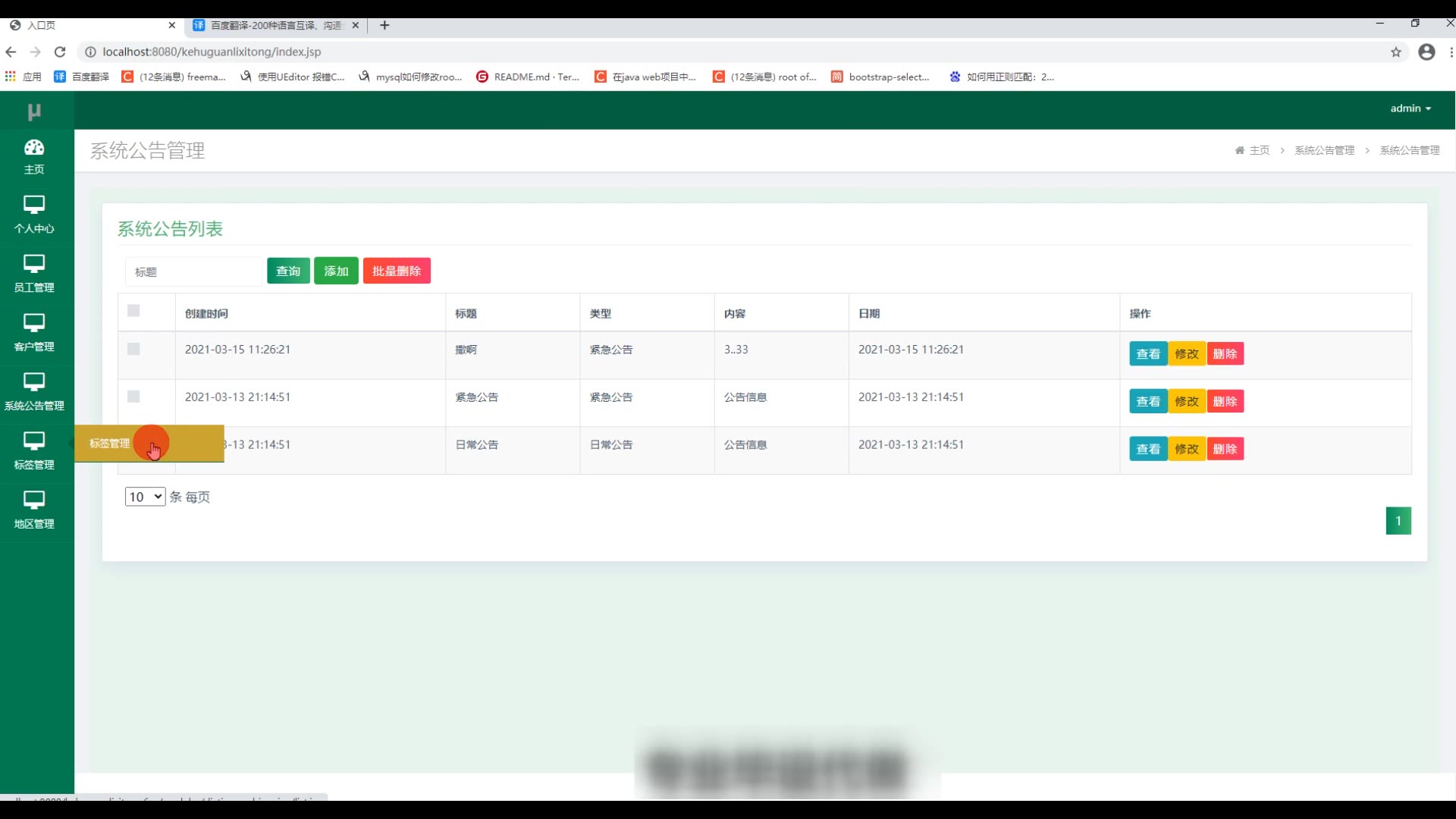Click 删除 in the 紧急公告 title row
This screenshot has height=819, width=1456.
click(x=1225, y=401)
